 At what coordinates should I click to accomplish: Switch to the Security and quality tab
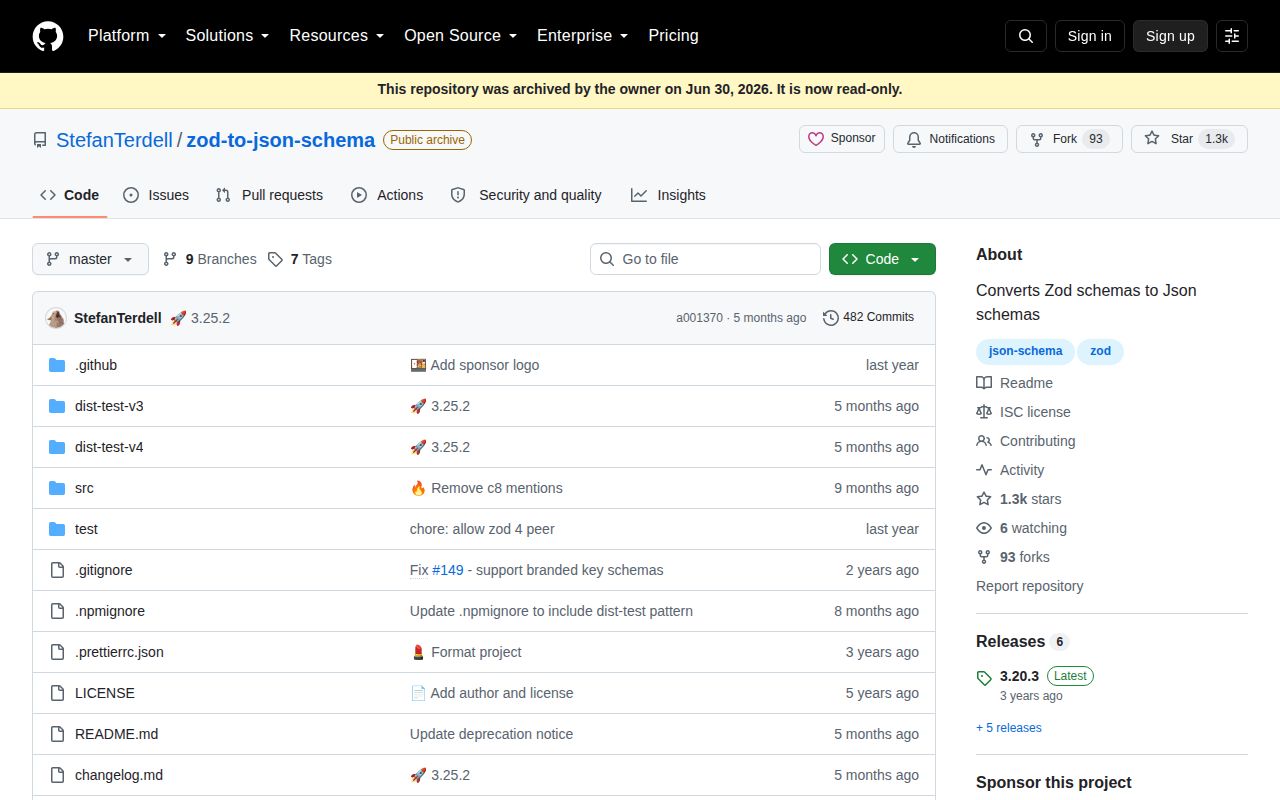[x=526, y=195]
